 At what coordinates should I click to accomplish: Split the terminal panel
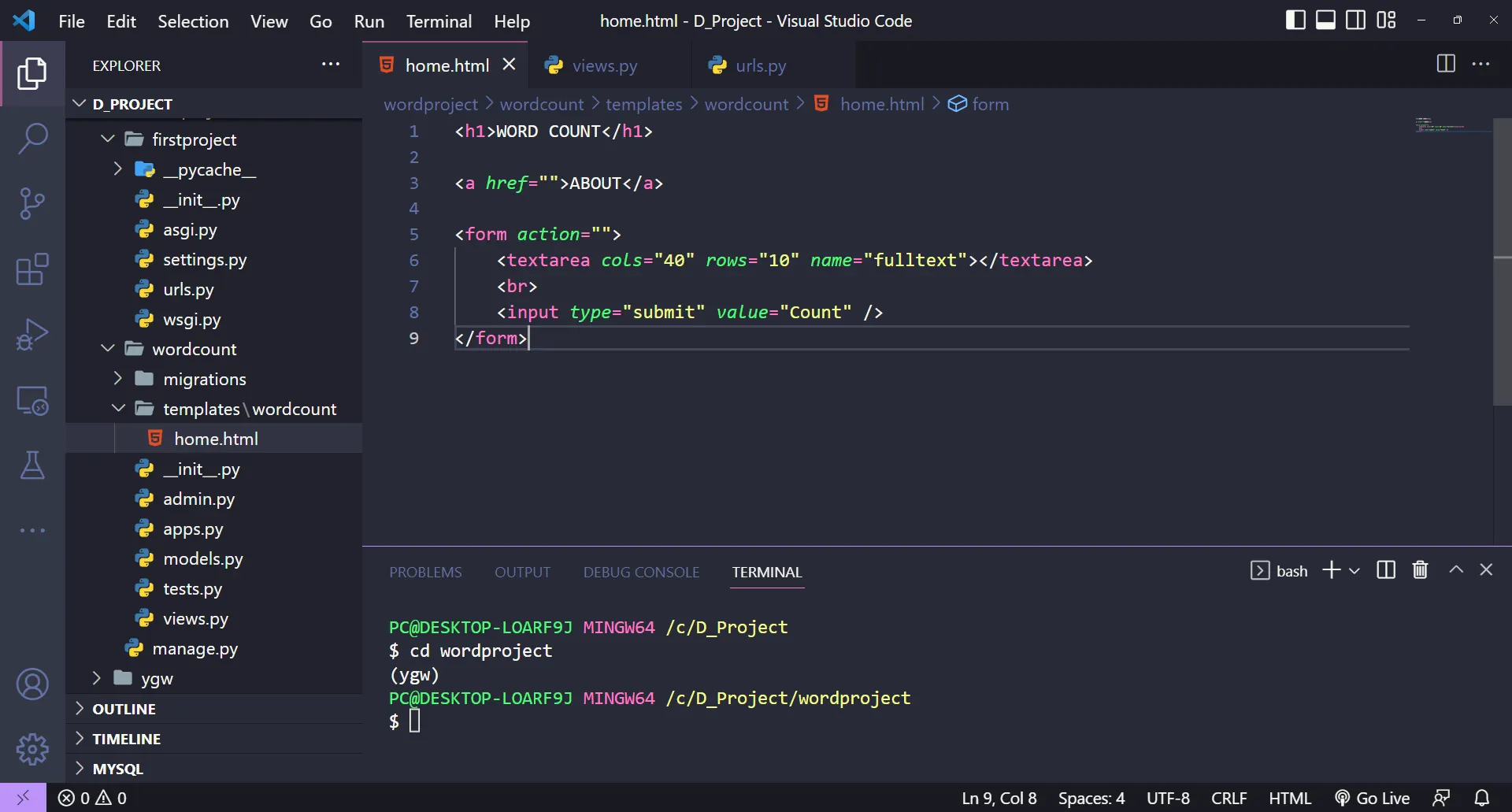1386,570
